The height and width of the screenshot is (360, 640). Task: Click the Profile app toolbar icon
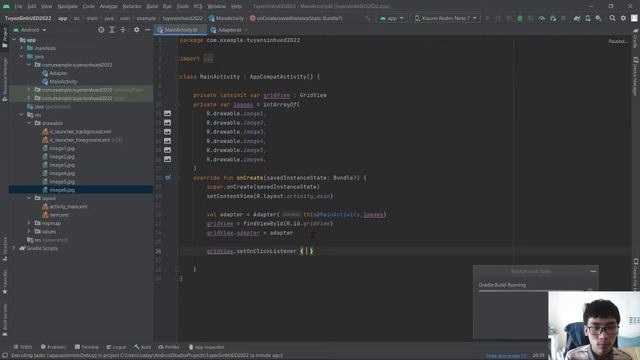pyautogui.click(x=542, y=18)
